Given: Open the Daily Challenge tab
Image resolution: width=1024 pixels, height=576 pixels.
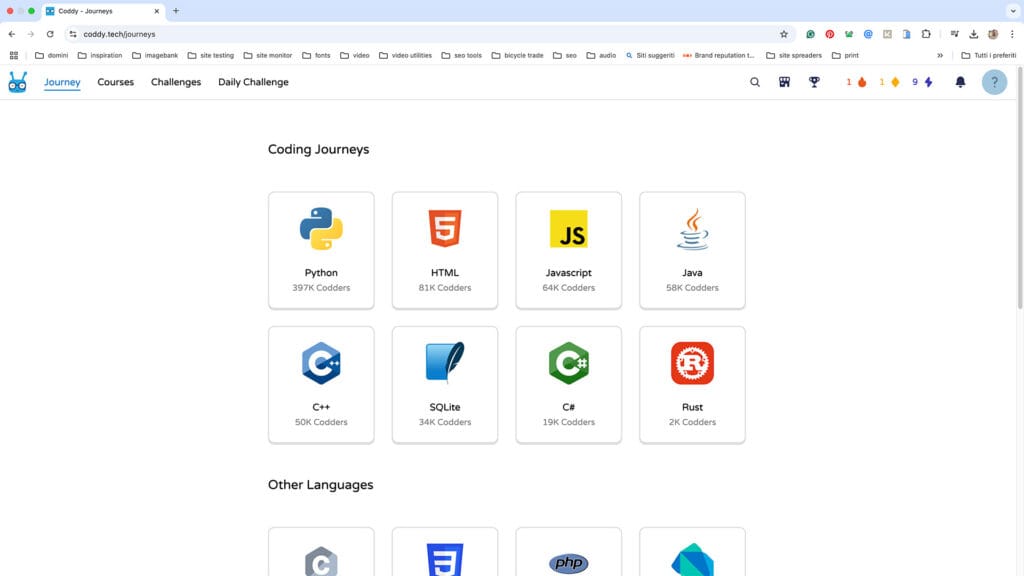Looking at the screenshot, I should 253,82.
